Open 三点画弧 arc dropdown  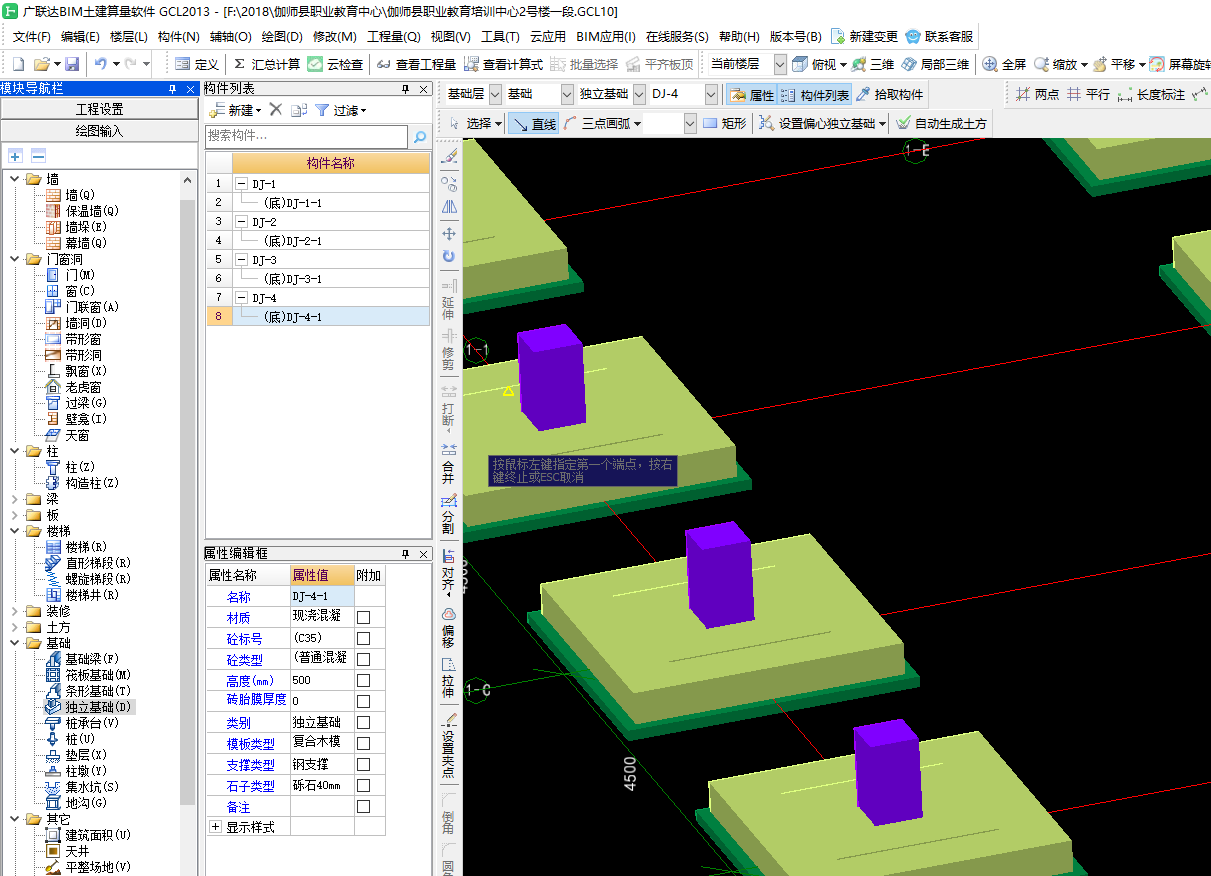pyautogui.click(x=636, y=124)
